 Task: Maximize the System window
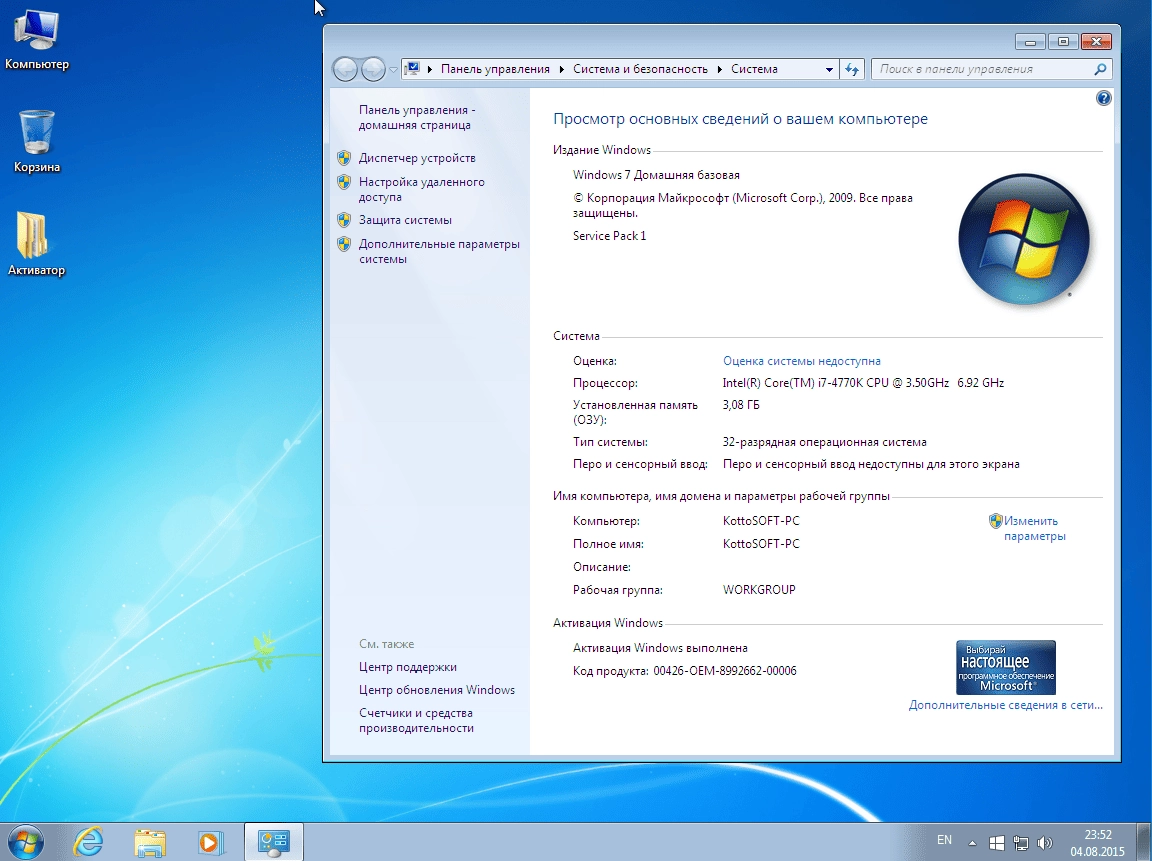click(x=1063, y=42)
